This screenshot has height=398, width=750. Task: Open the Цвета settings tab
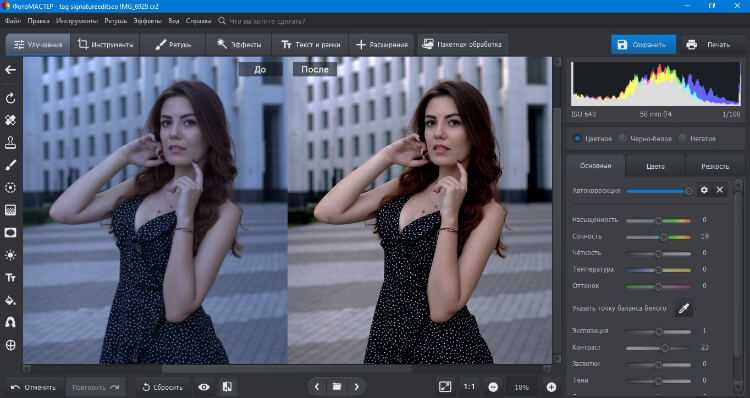(x=655, y=166)
